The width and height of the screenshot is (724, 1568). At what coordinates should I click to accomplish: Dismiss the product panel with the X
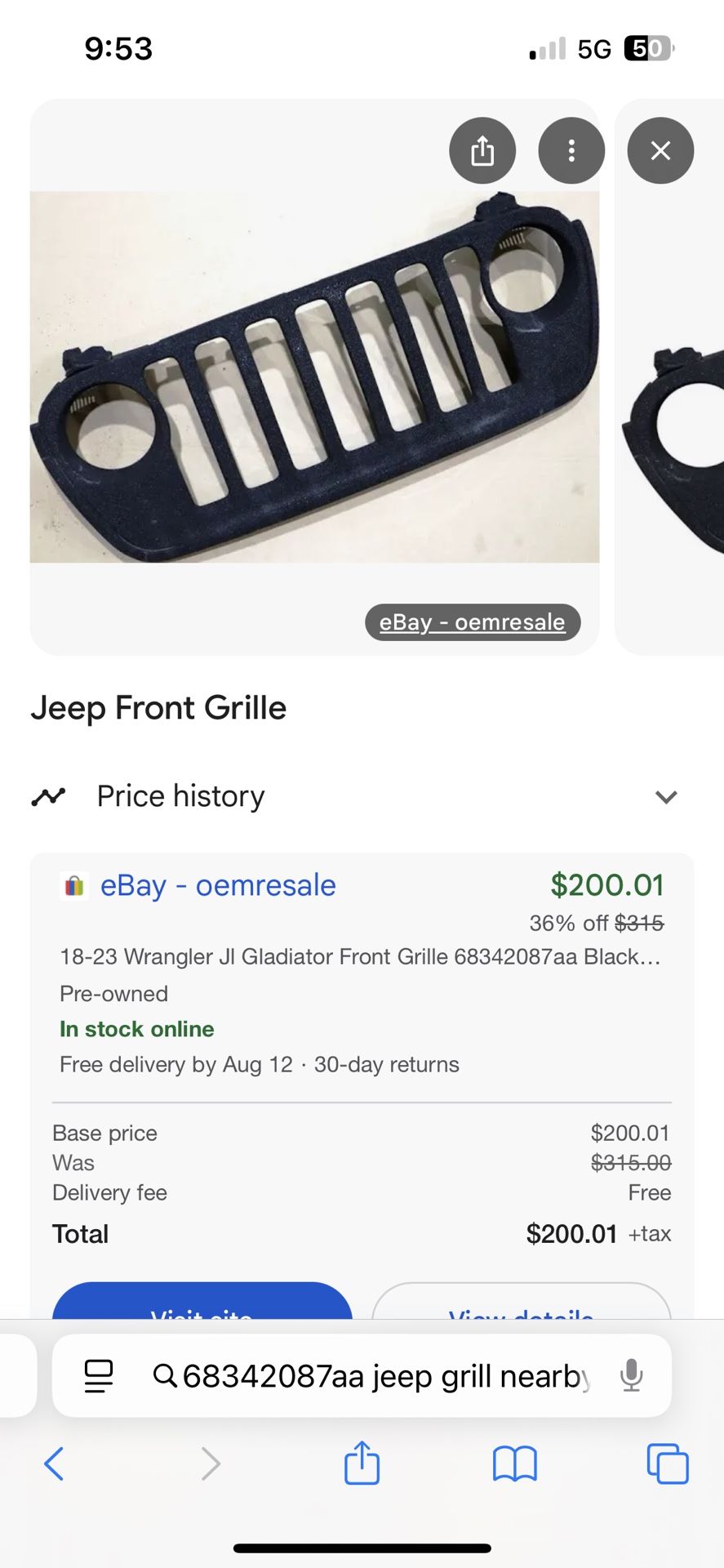pos(660,150)
